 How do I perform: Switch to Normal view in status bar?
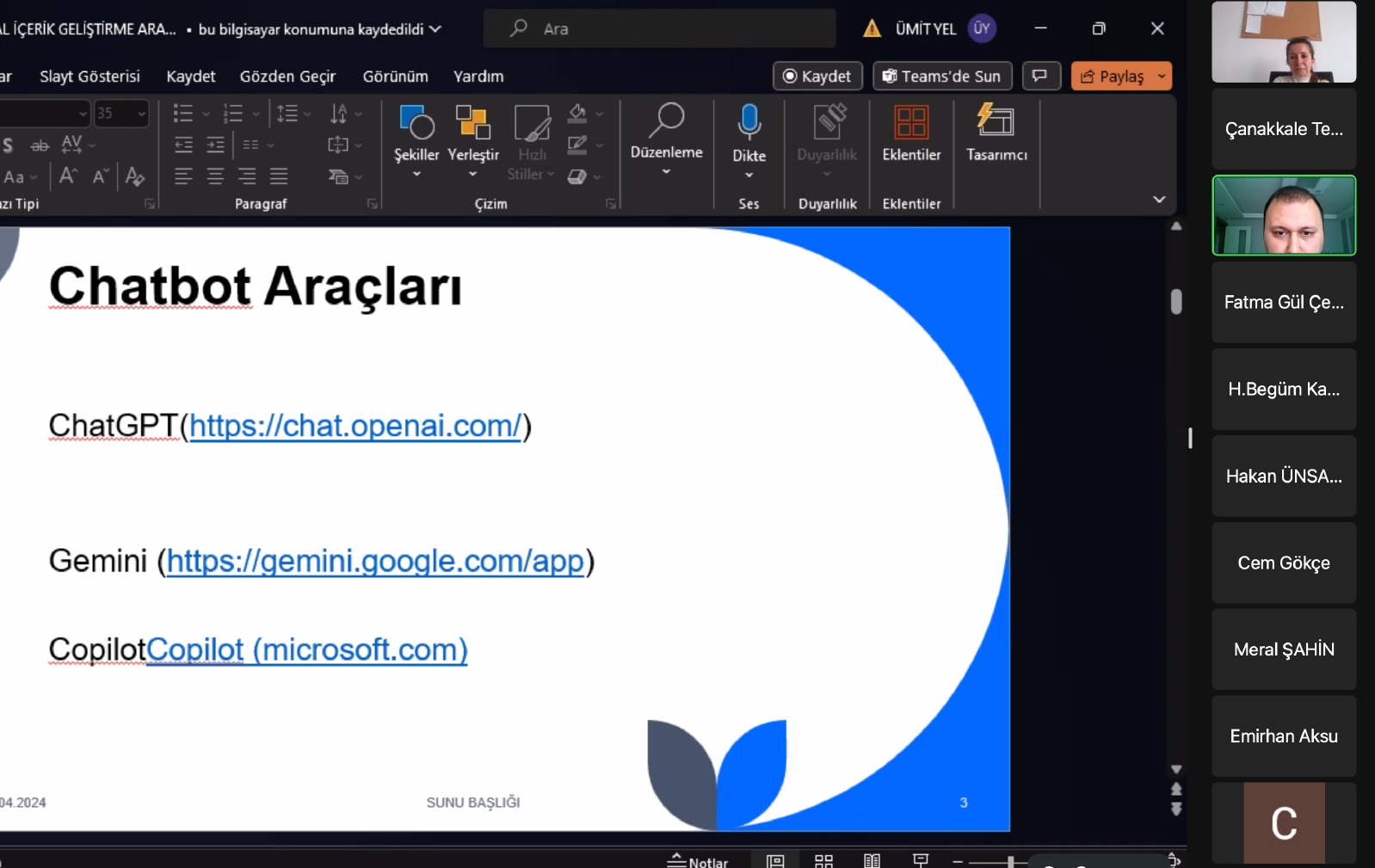775,860
